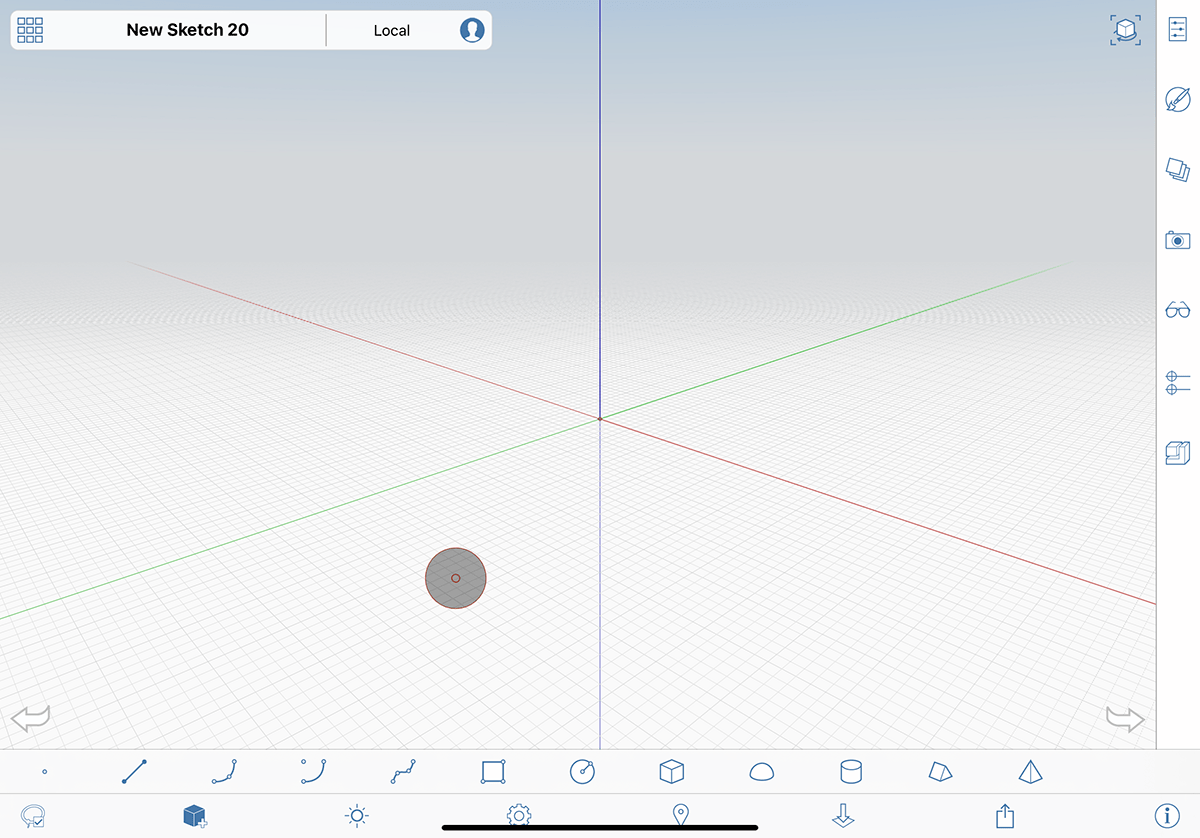The width and height of the screenshot is (1200, 838).
Task: Tap the download import arrow
Action: [843, 816]
